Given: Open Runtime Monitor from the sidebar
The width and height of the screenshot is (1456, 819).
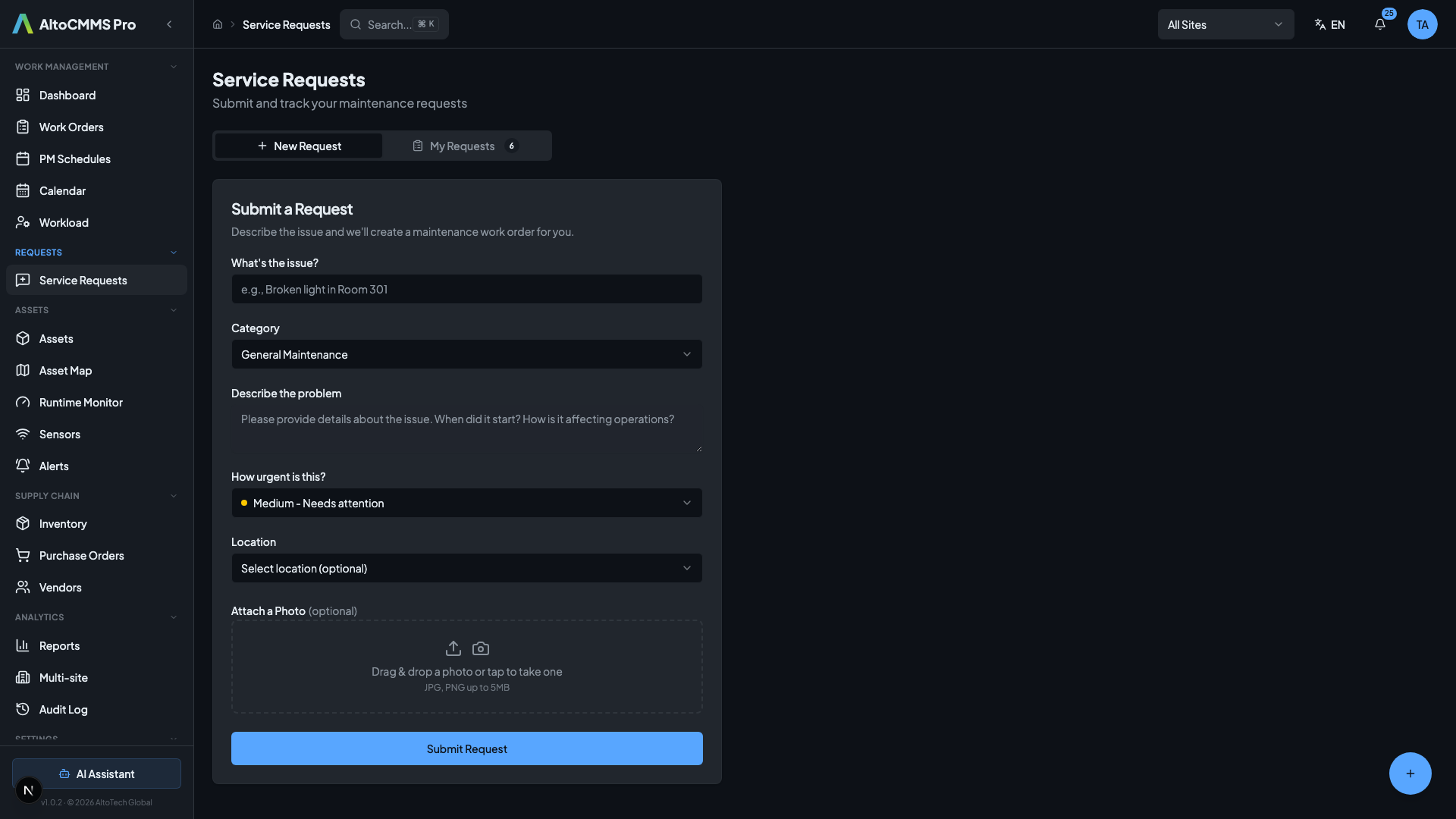Looking at the screenshot, I should point(80,403).
